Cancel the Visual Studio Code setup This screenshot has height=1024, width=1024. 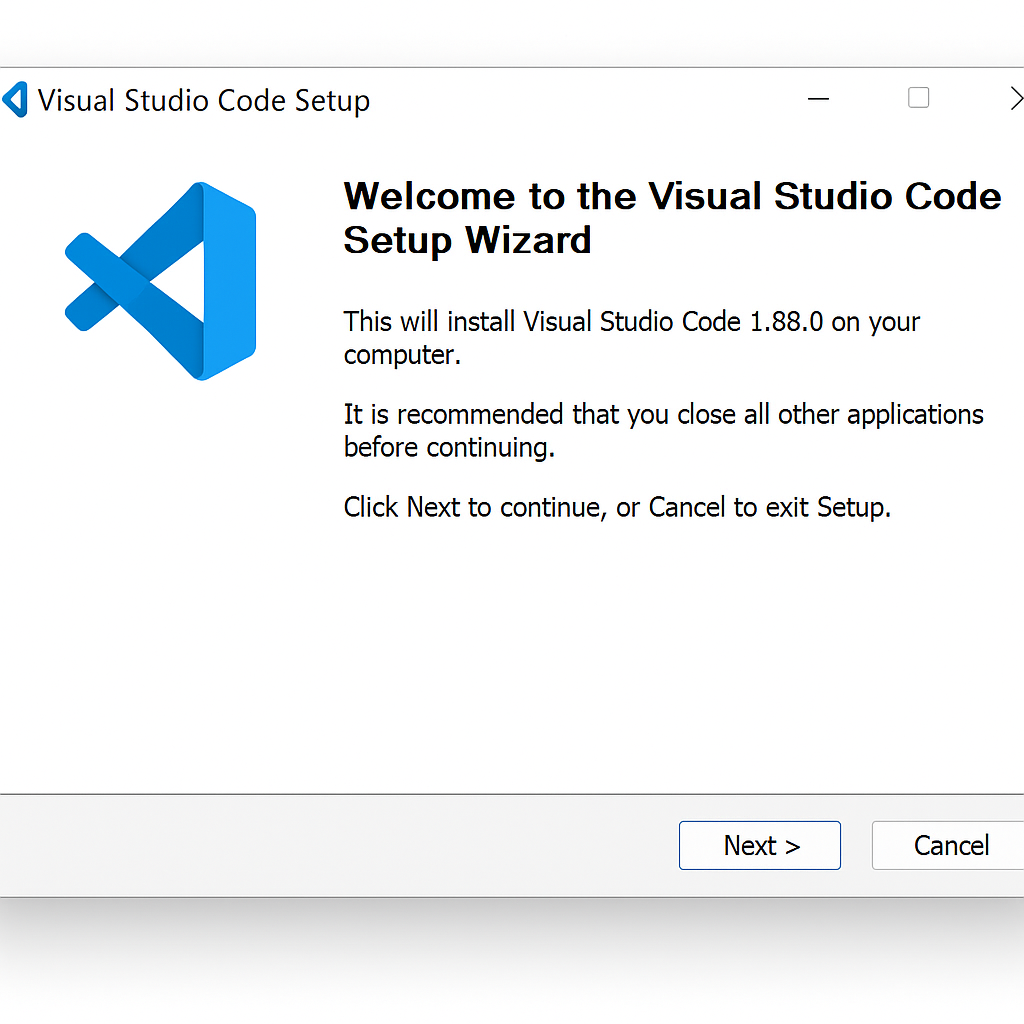[950, 846]
